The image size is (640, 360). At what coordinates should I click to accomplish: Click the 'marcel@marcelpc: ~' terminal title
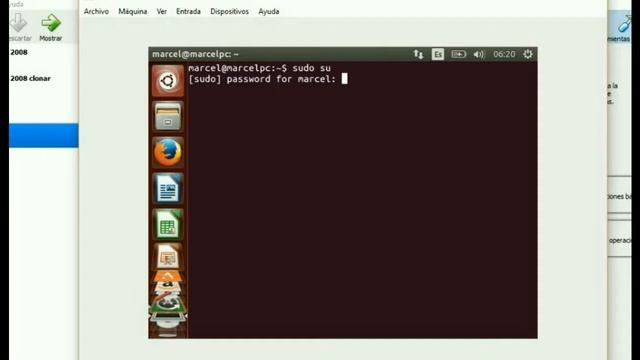[x=196, y=54]
